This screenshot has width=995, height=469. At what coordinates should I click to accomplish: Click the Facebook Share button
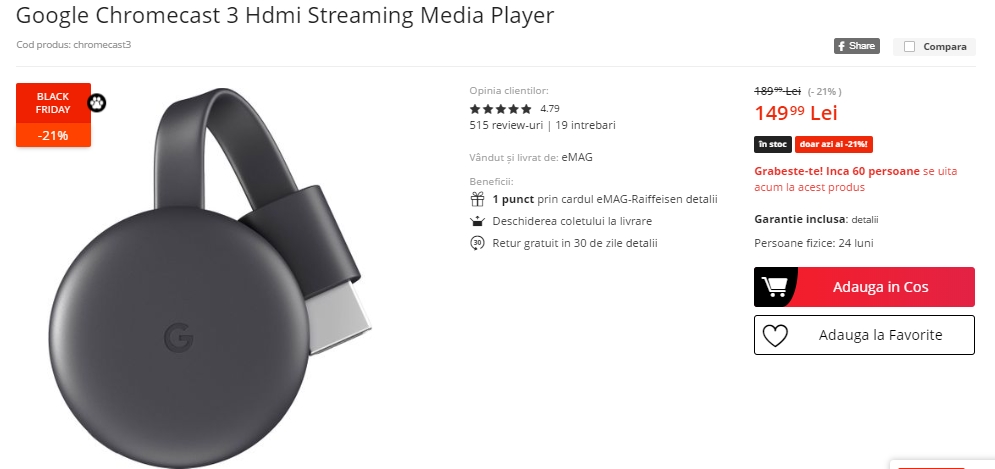tap(857, 46)
